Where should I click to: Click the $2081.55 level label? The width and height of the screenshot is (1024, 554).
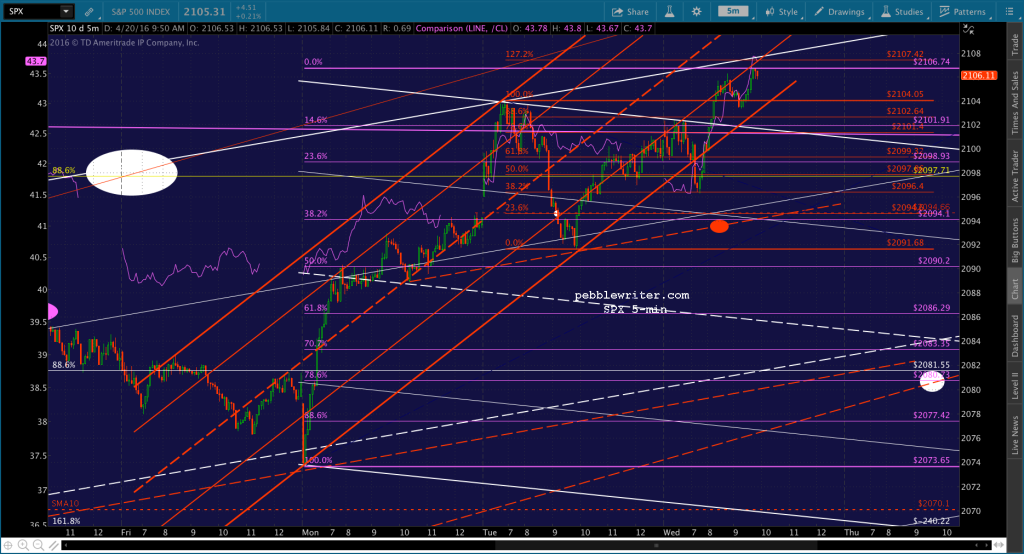931,365
